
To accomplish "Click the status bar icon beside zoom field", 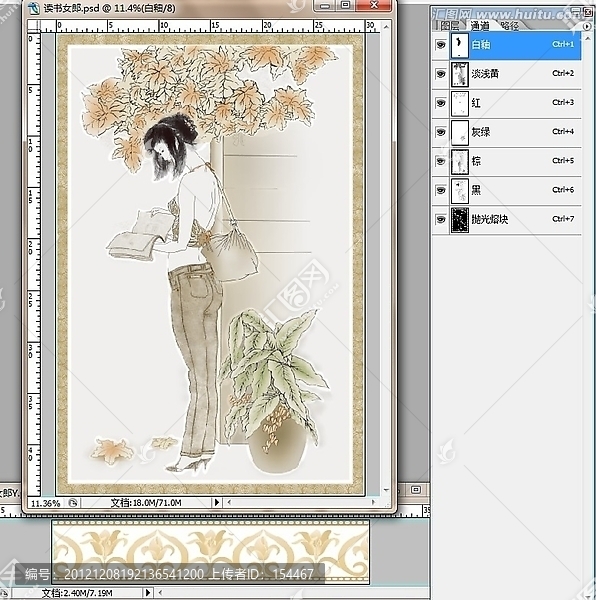I will coord(73,503).
